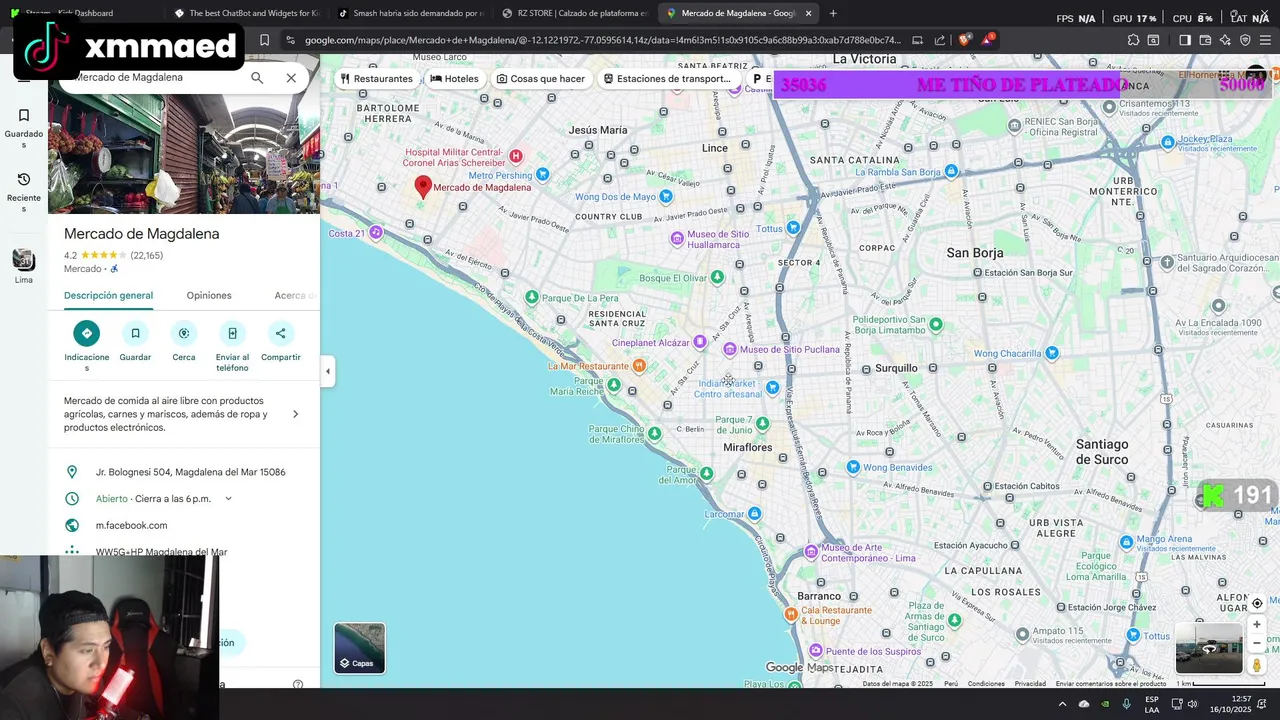Toggle the Capas layers view
This screenshot has height=720, width=1280.
359,648
